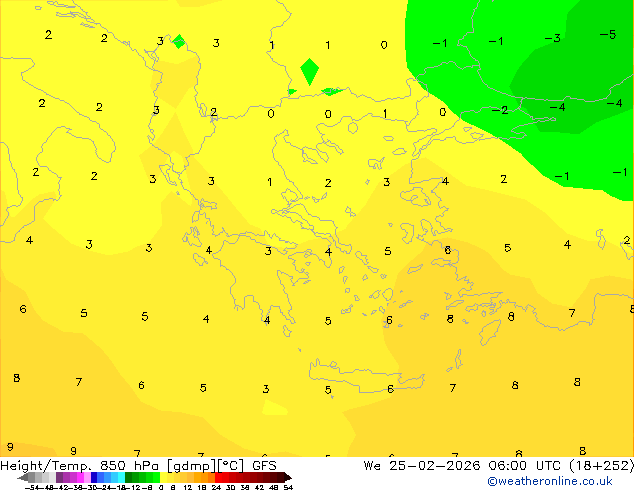This screenshot has width=634, height=490.
Task: Click the "12" label on the color scale
Action: pyautogui.click(x=188, y=488)
